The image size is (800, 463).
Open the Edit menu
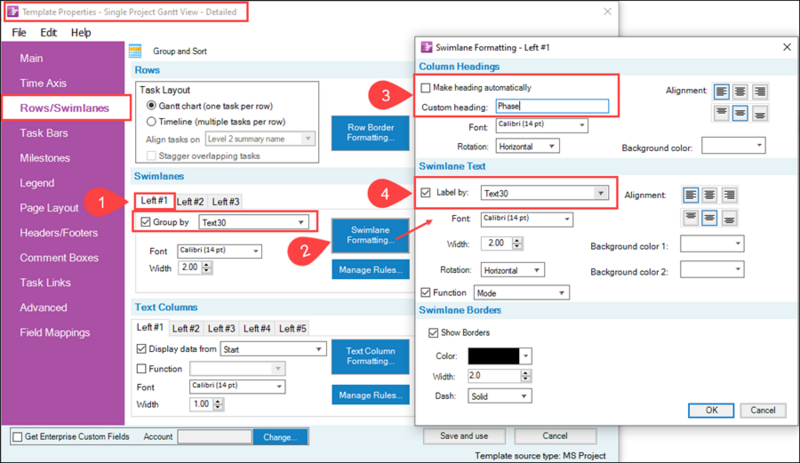pyautogui.click(x=48, y=33)
